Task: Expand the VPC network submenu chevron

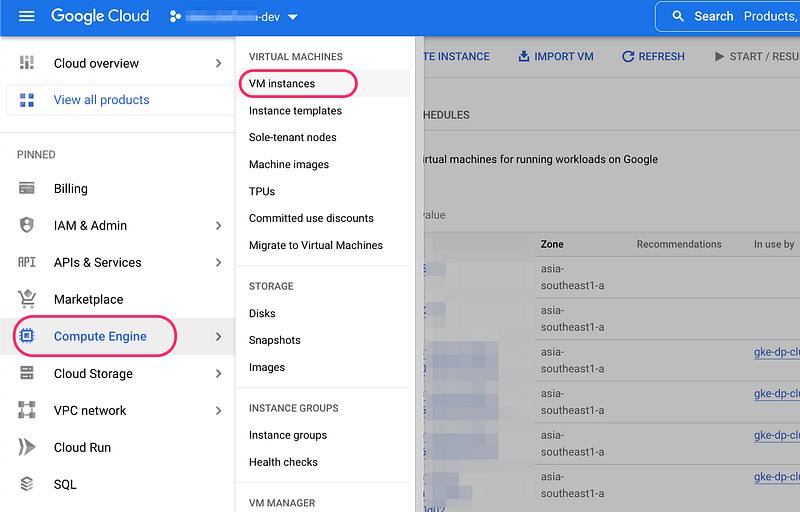Action: [218, 411]
